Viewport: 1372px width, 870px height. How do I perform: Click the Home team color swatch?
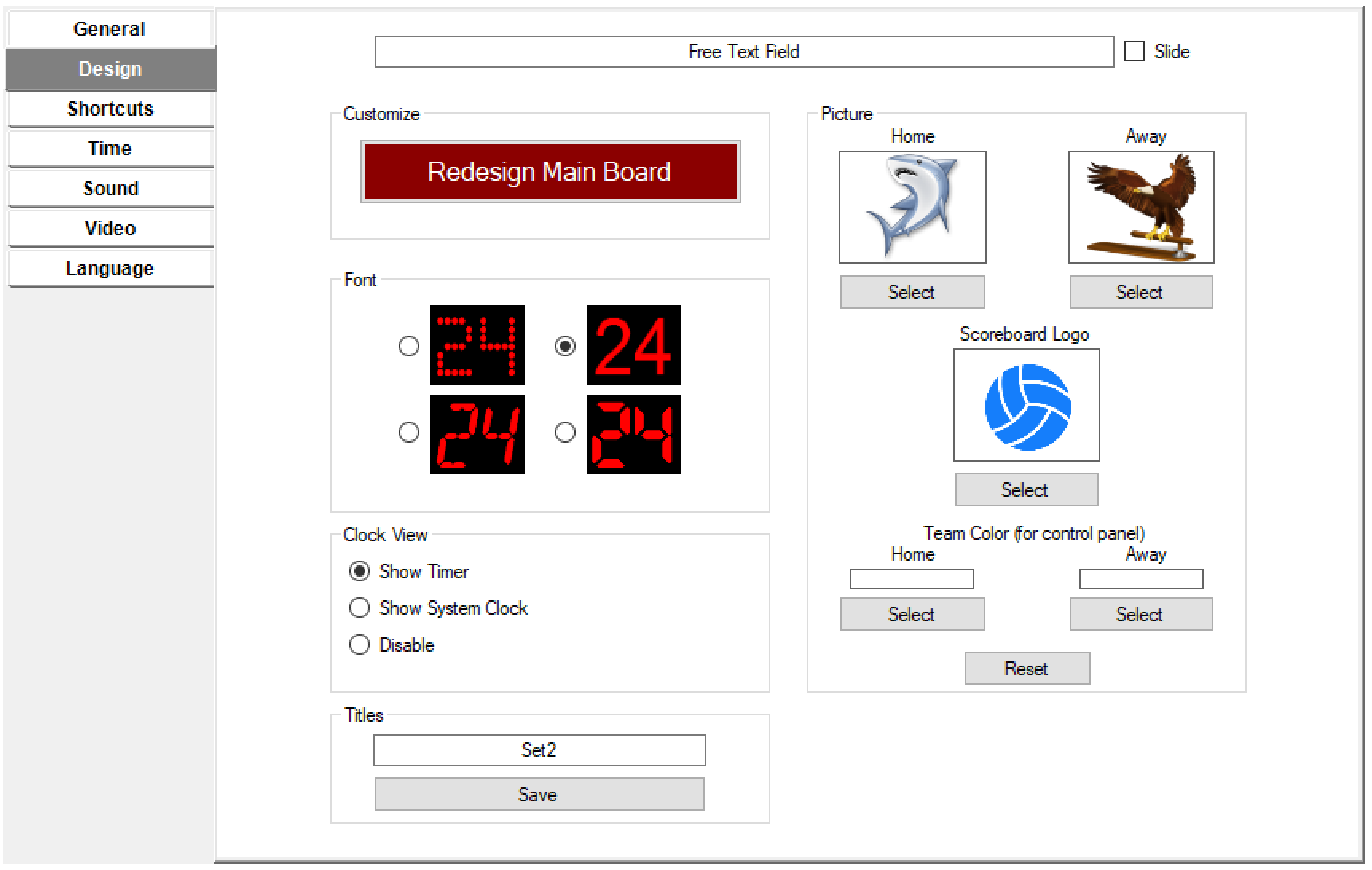coord(911,579)
